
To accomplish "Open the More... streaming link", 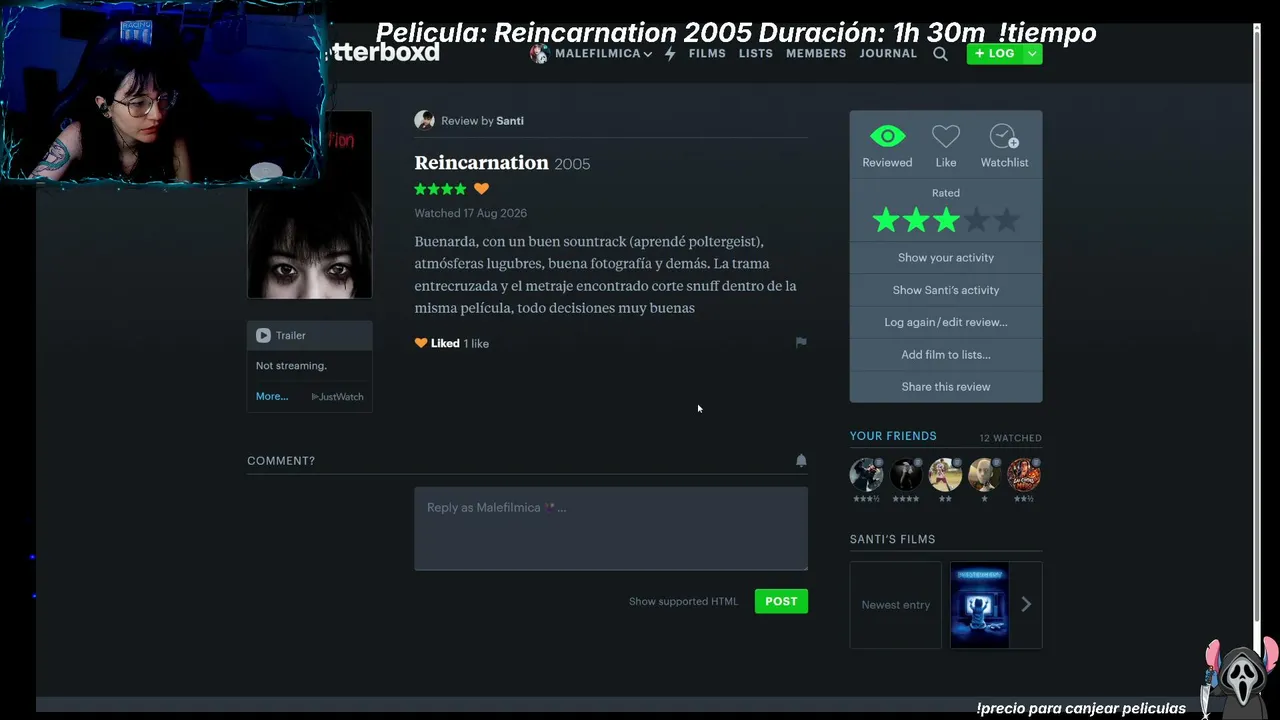I will (272, 397).
